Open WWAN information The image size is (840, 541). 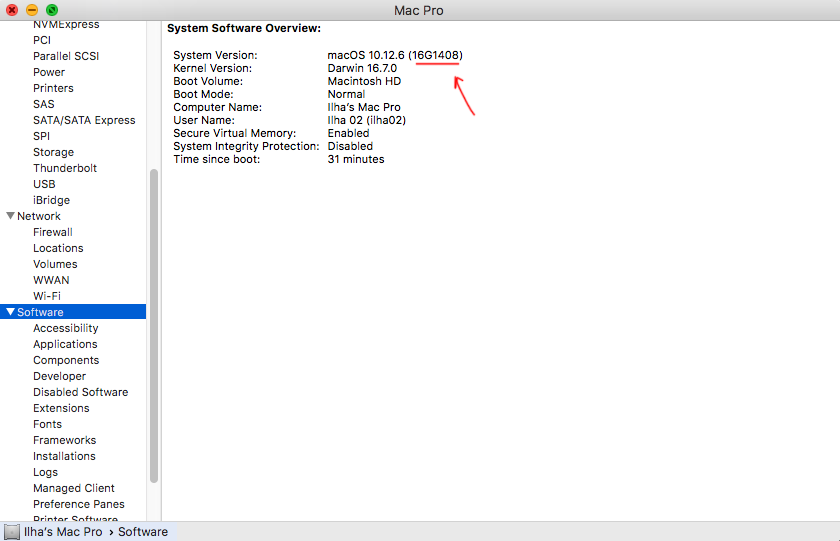[x=51, y=280]
